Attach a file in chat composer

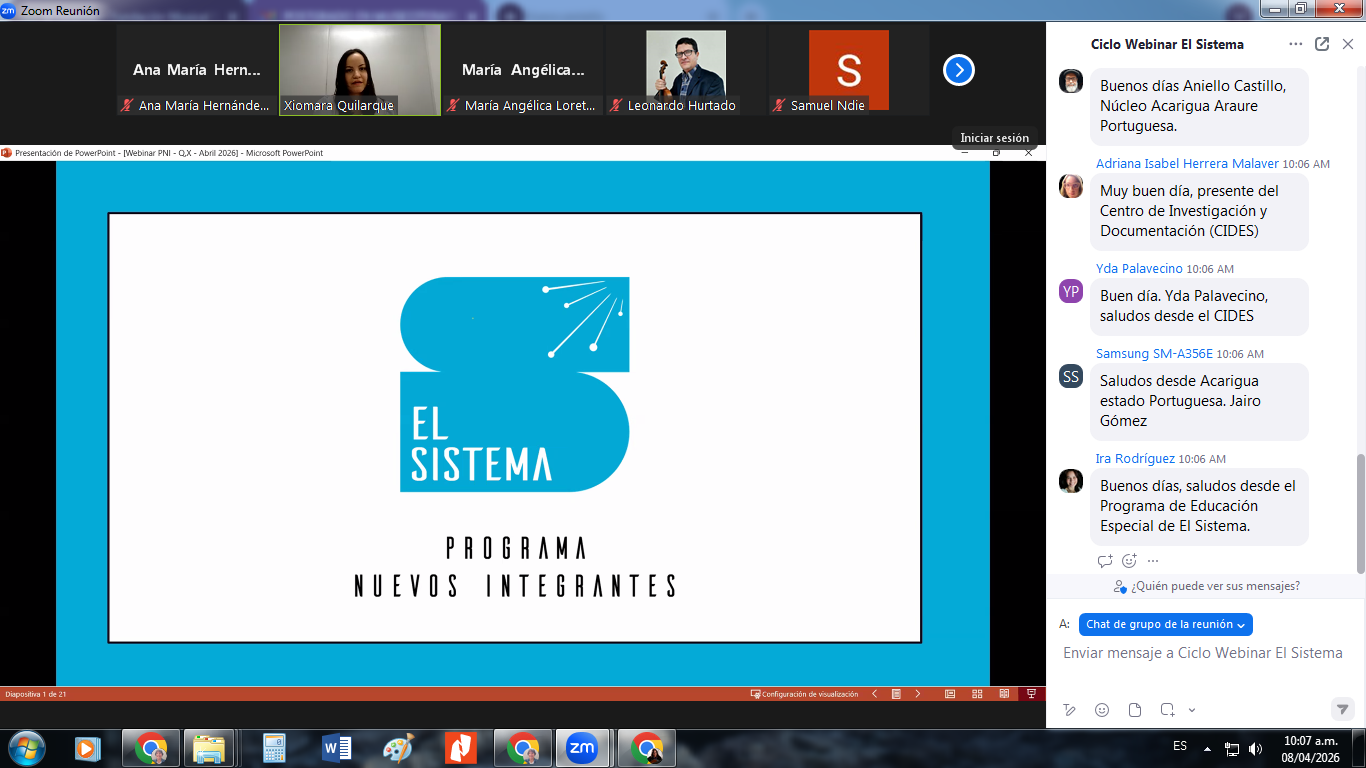pos(1135,710)
